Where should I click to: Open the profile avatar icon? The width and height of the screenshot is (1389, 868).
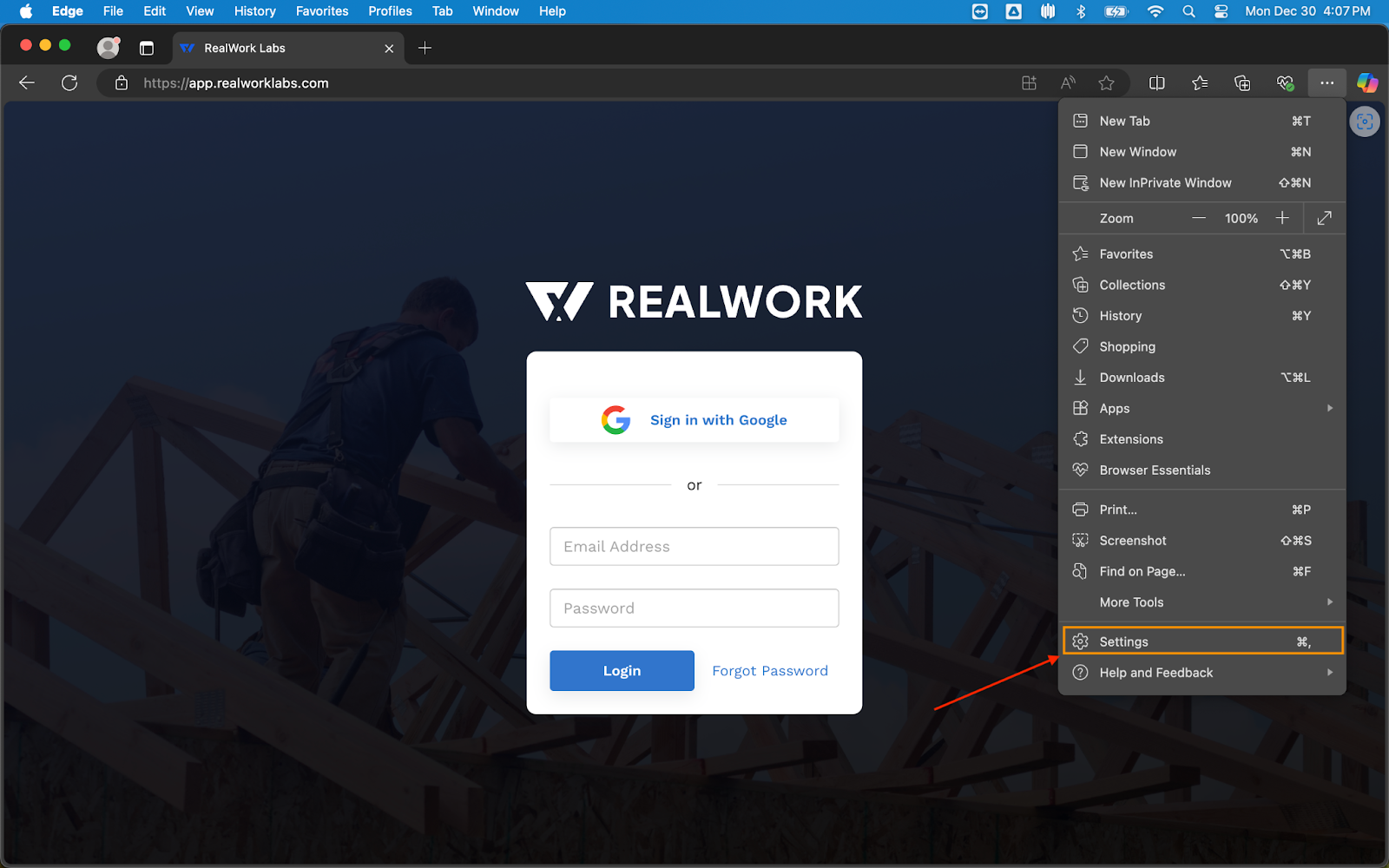click(x=108, y=48)
